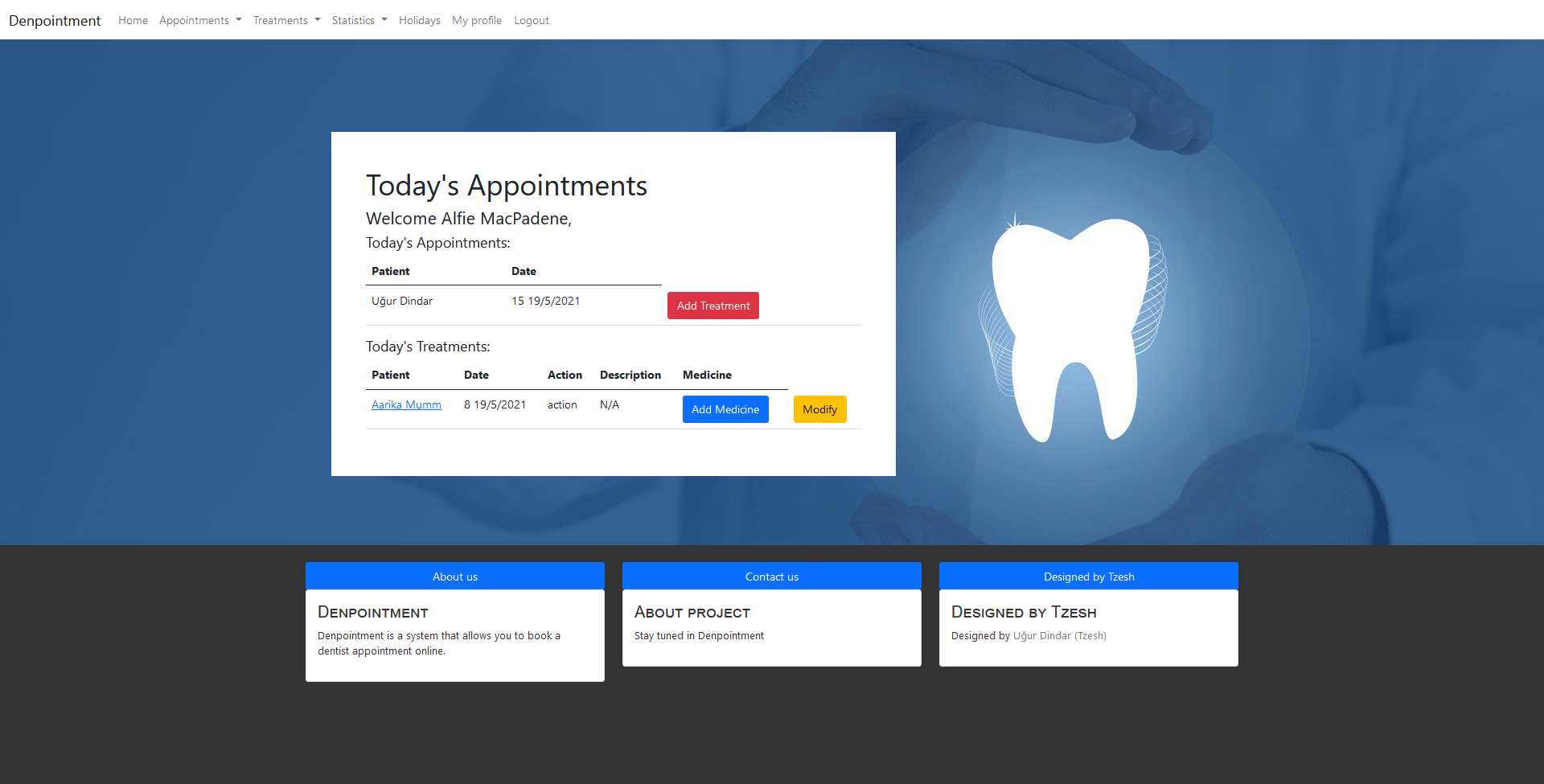Go to the Home page
The height and width of the screenshot is (784, 1544).
click(133, 20)
